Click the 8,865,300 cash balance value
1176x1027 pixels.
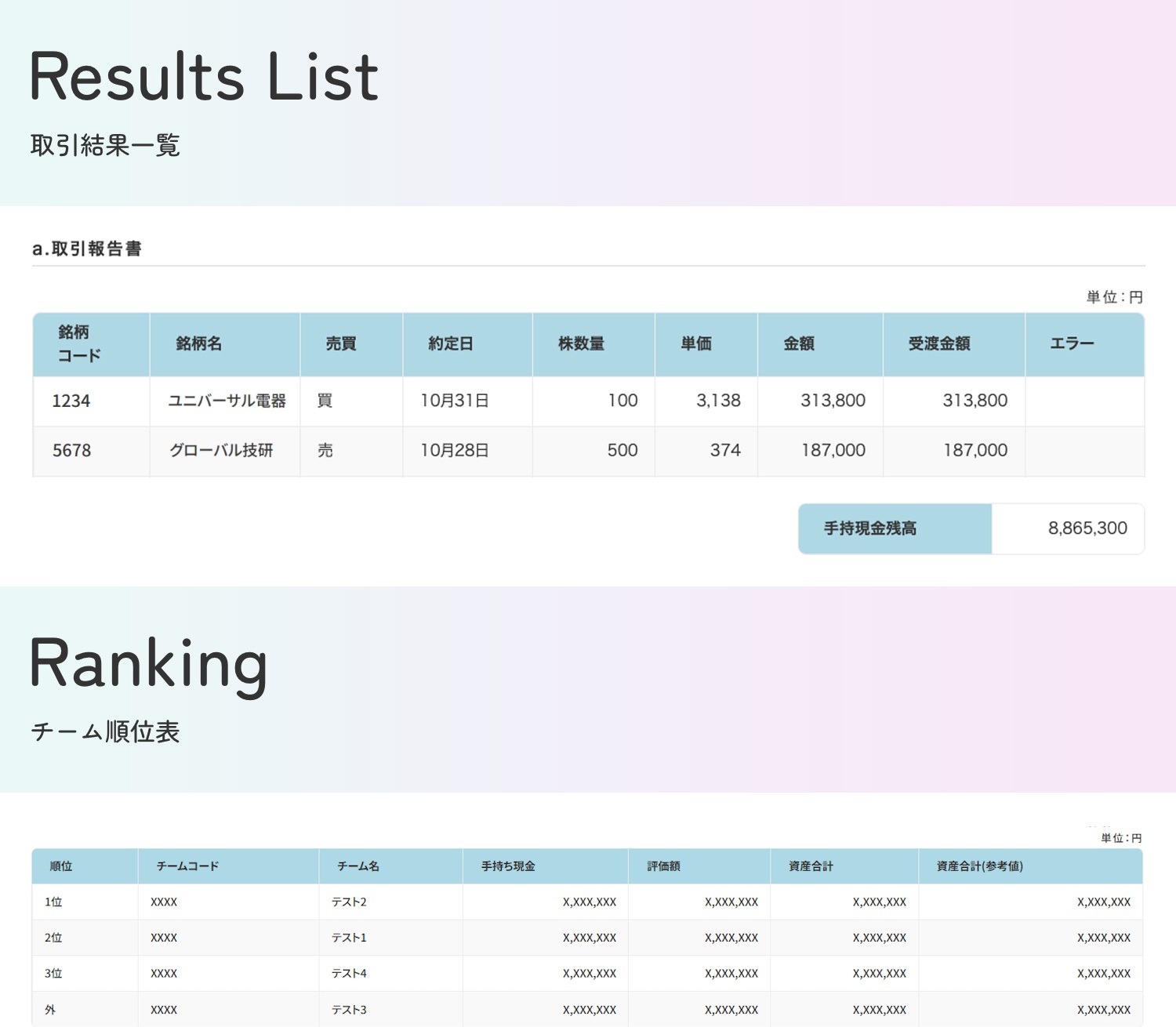tap(1087, 528)
